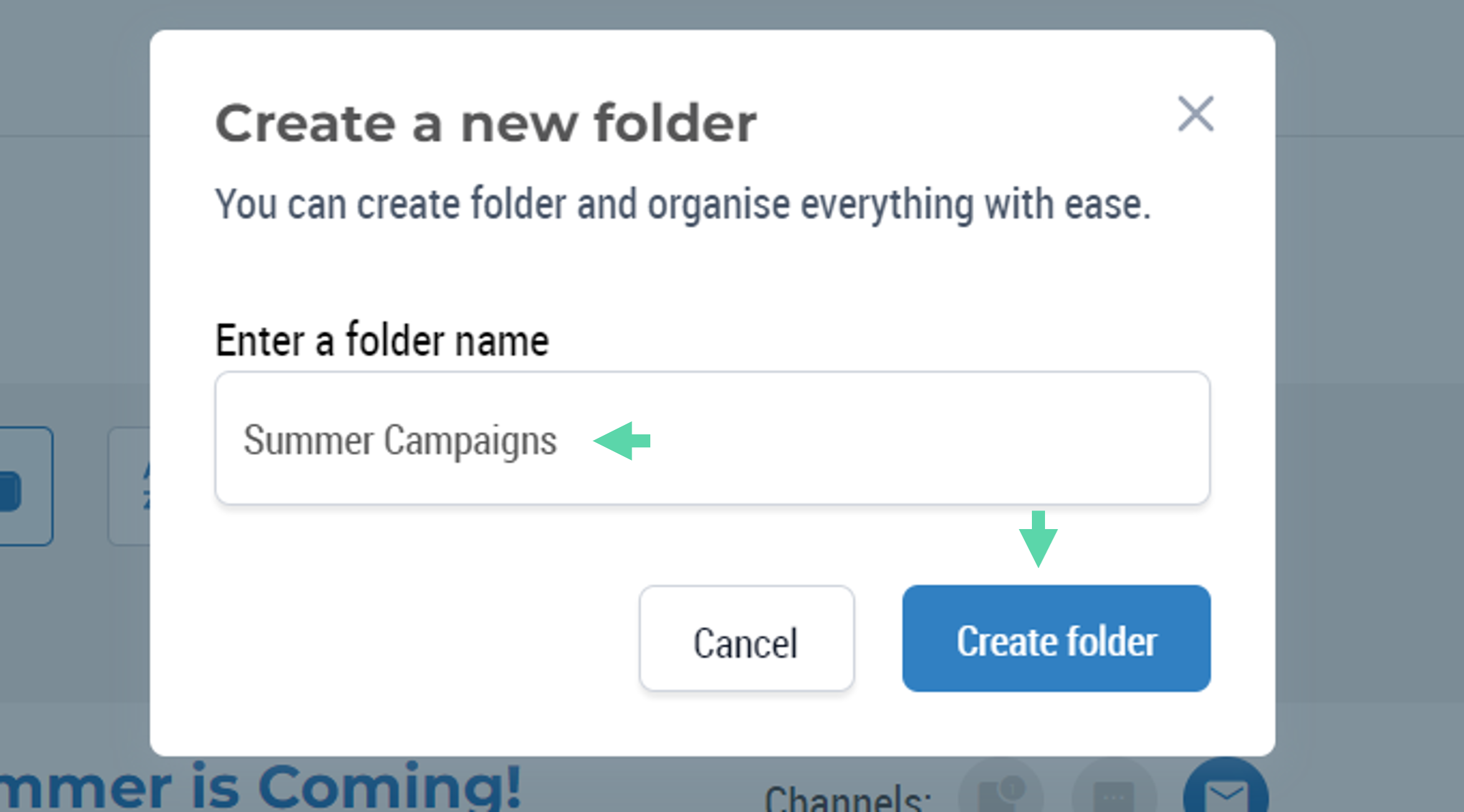Place cursor in Summer Campaigns text
Screen dimensions: 1464x812
(x=400, y=441)
